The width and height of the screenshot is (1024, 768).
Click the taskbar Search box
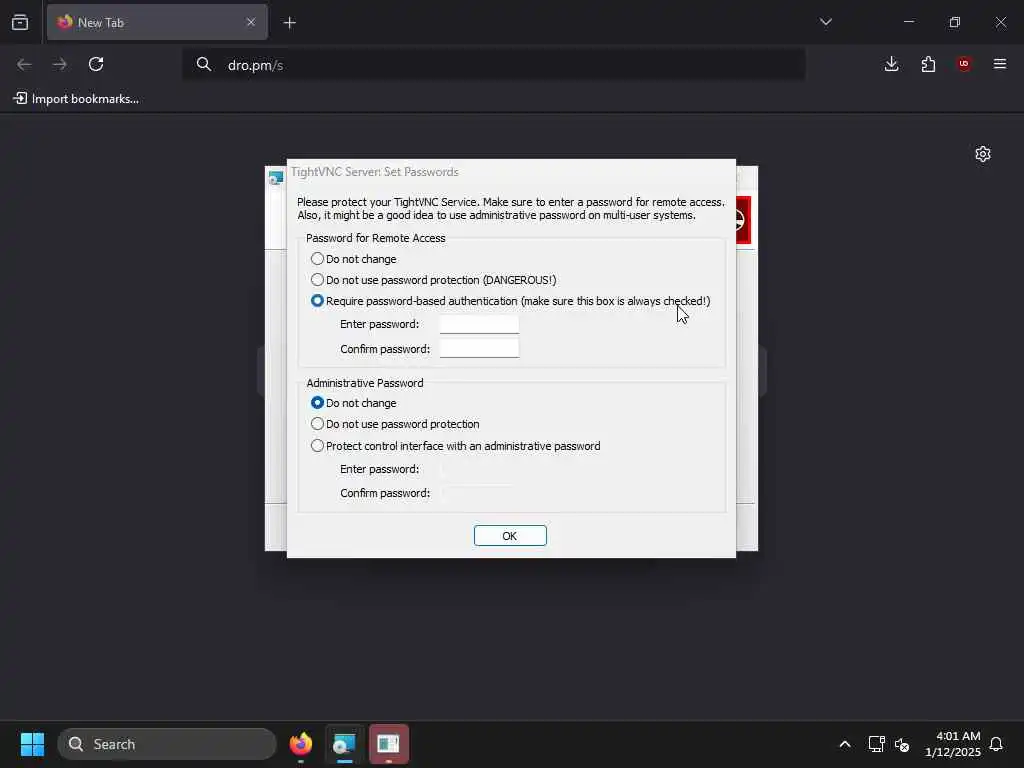[167, 744]
